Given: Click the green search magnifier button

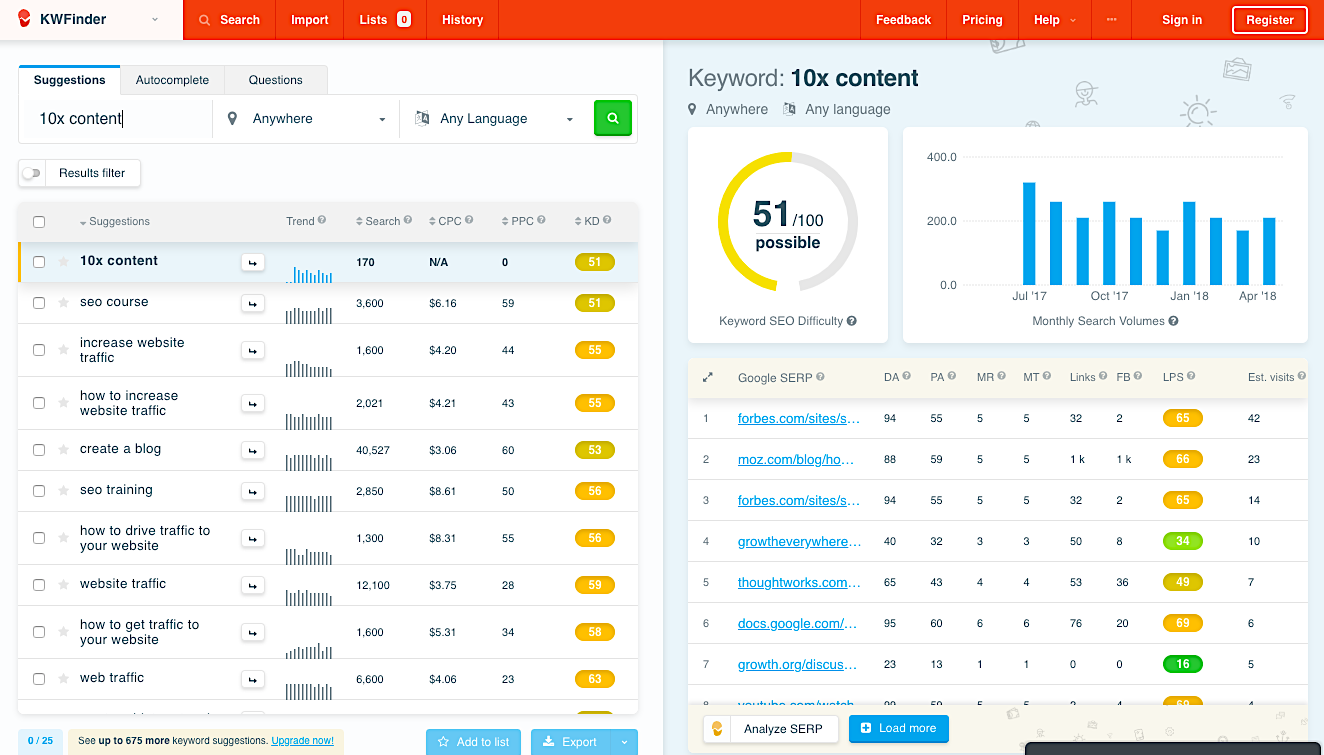Looking at the screenshot, I should pyautogui.click(x=613, y=118).
